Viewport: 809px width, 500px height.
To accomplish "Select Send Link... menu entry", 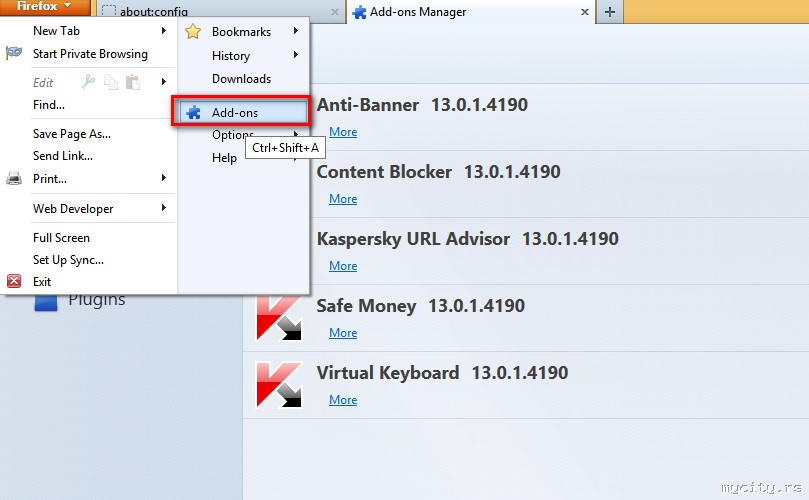I will [x=63, y=156].
